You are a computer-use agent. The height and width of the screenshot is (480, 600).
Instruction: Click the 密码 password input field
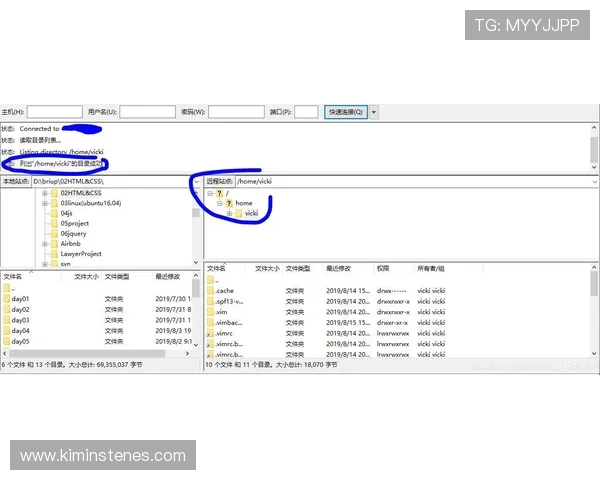[237, 112]
